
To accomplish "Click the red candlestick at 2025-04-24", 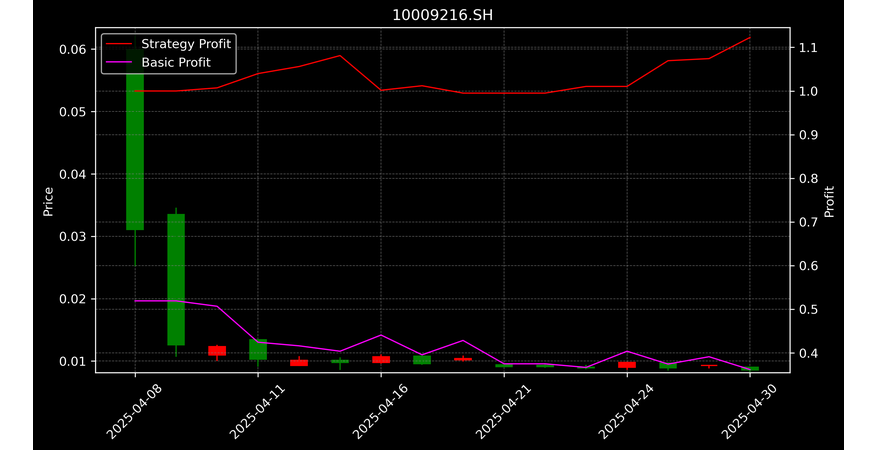I will pos(627,364).
